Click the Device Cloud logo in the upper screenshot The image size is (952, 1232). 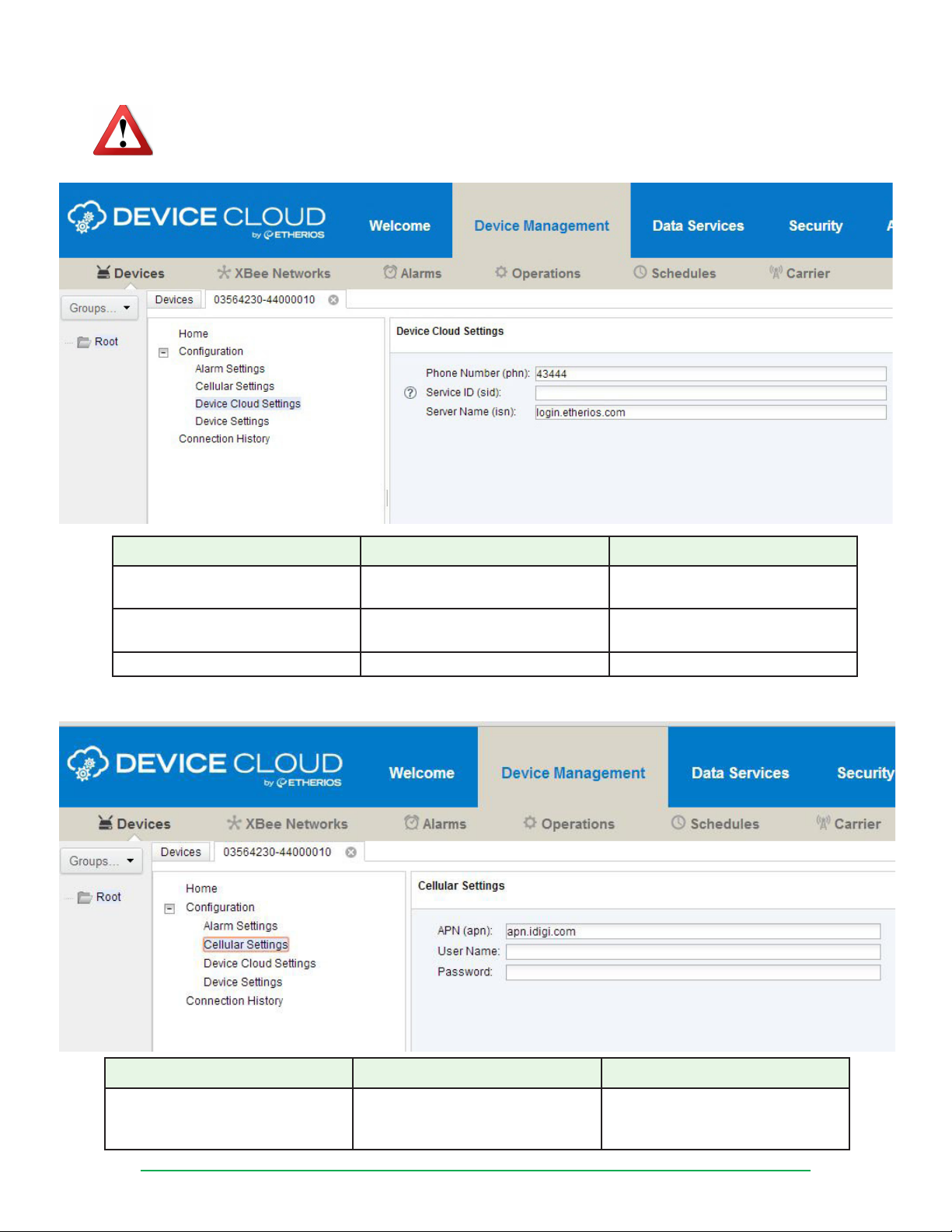196,219
